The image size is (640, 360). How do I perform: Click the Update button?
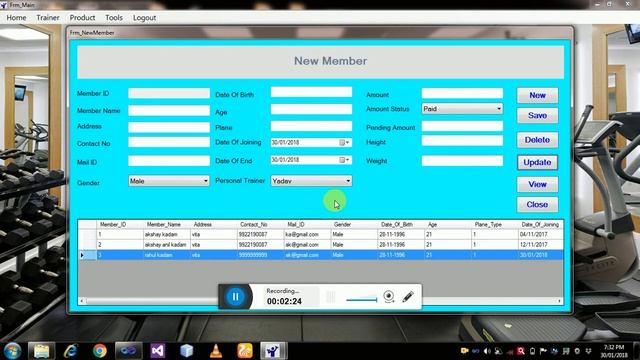coord(537,162)
